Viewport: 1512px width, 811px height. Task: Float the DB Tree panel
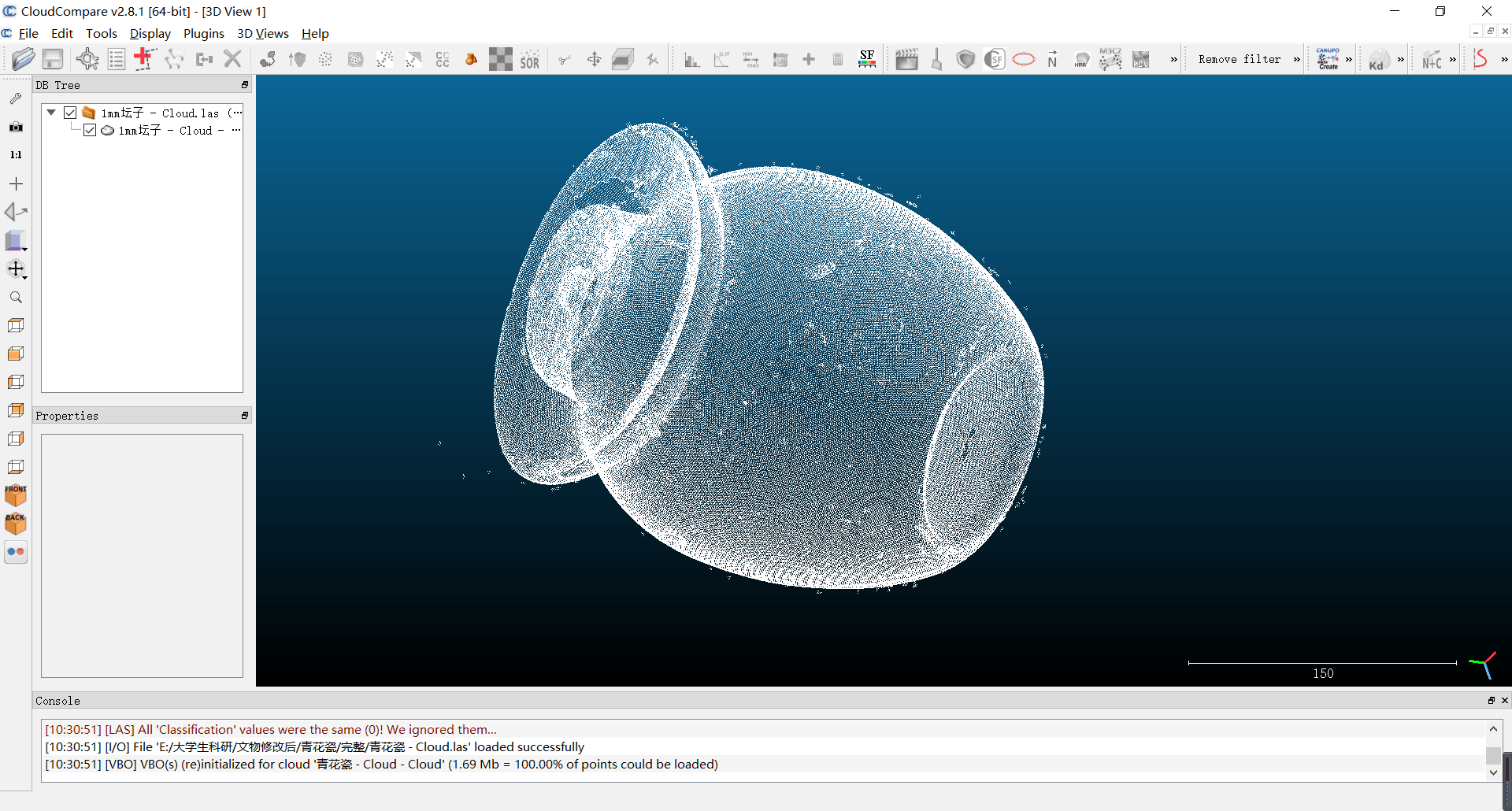tap(244, 84)
